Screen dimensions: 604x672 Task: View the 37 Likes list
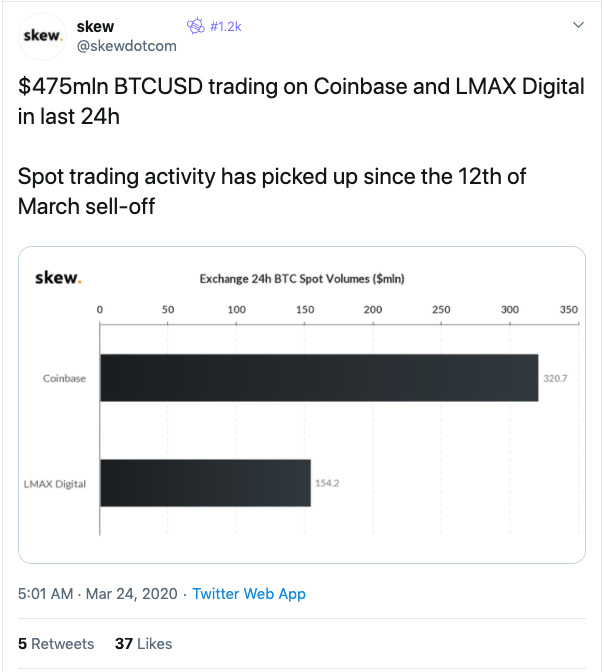(144, 644)
